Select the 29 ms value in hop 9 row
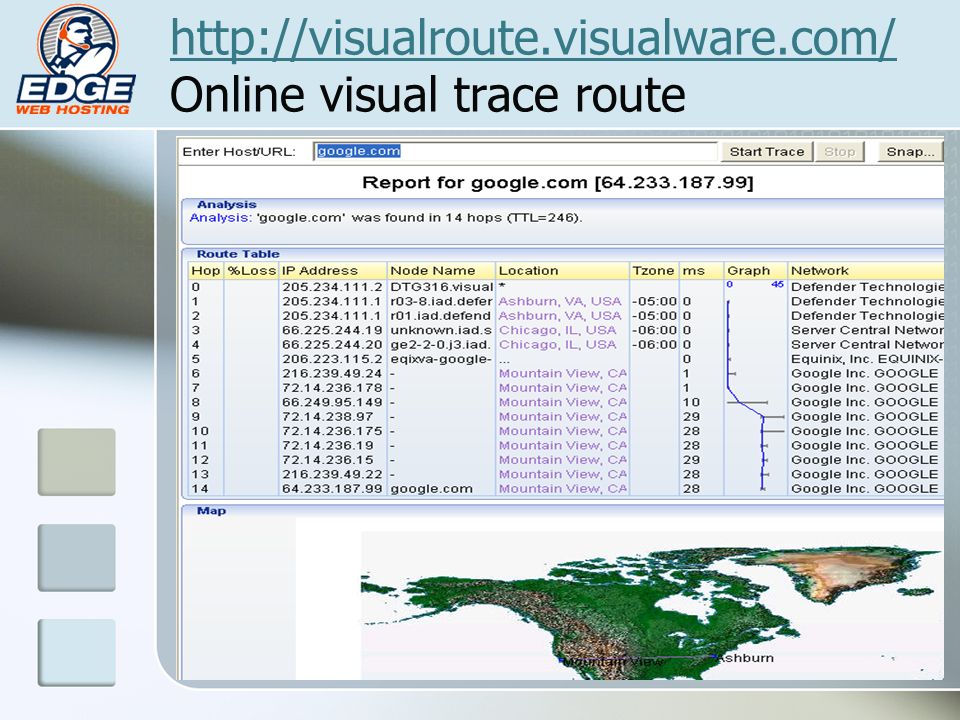 coord(691,416)
